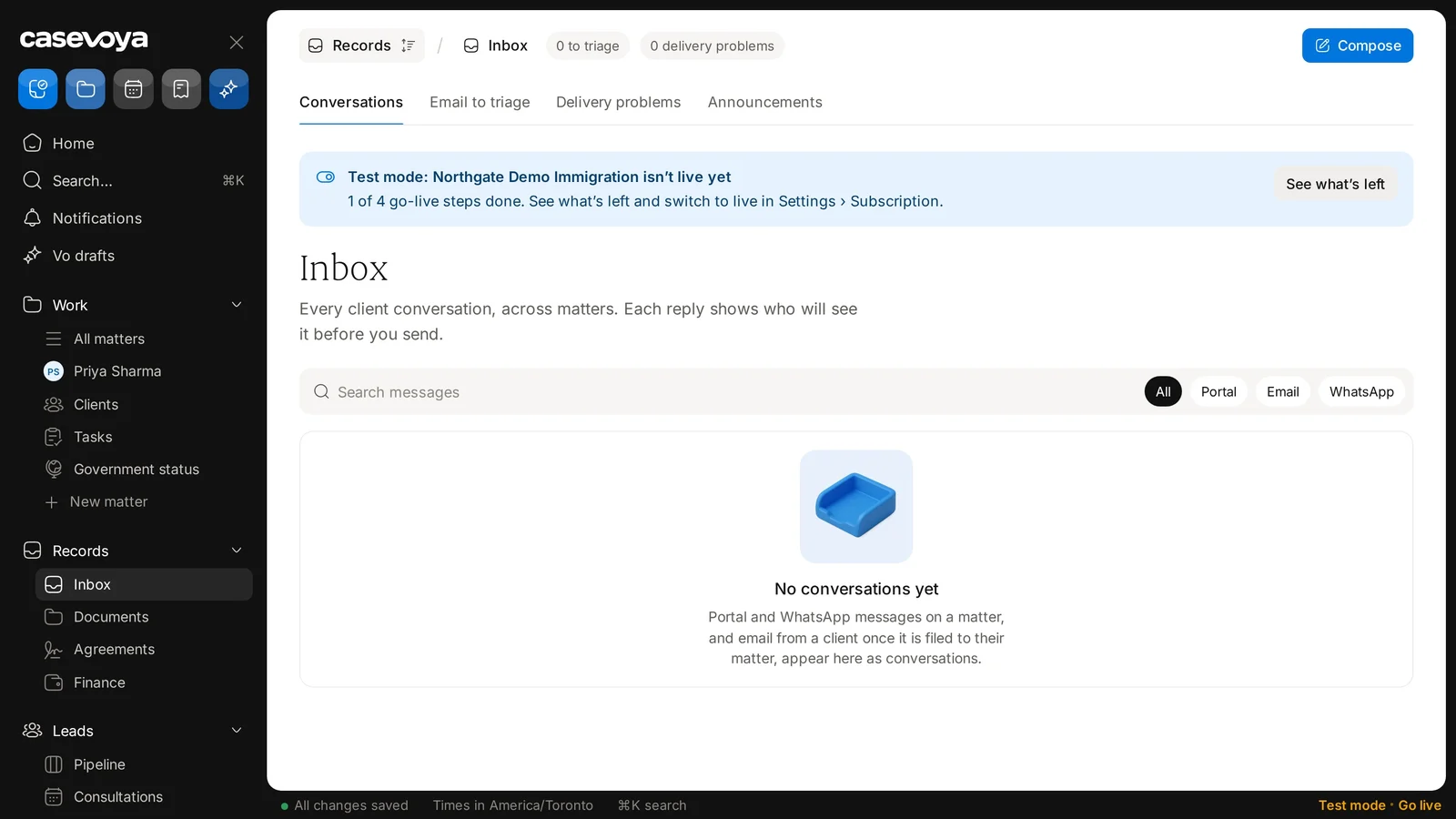Click the 0 to triage pill

coord(588,45)
